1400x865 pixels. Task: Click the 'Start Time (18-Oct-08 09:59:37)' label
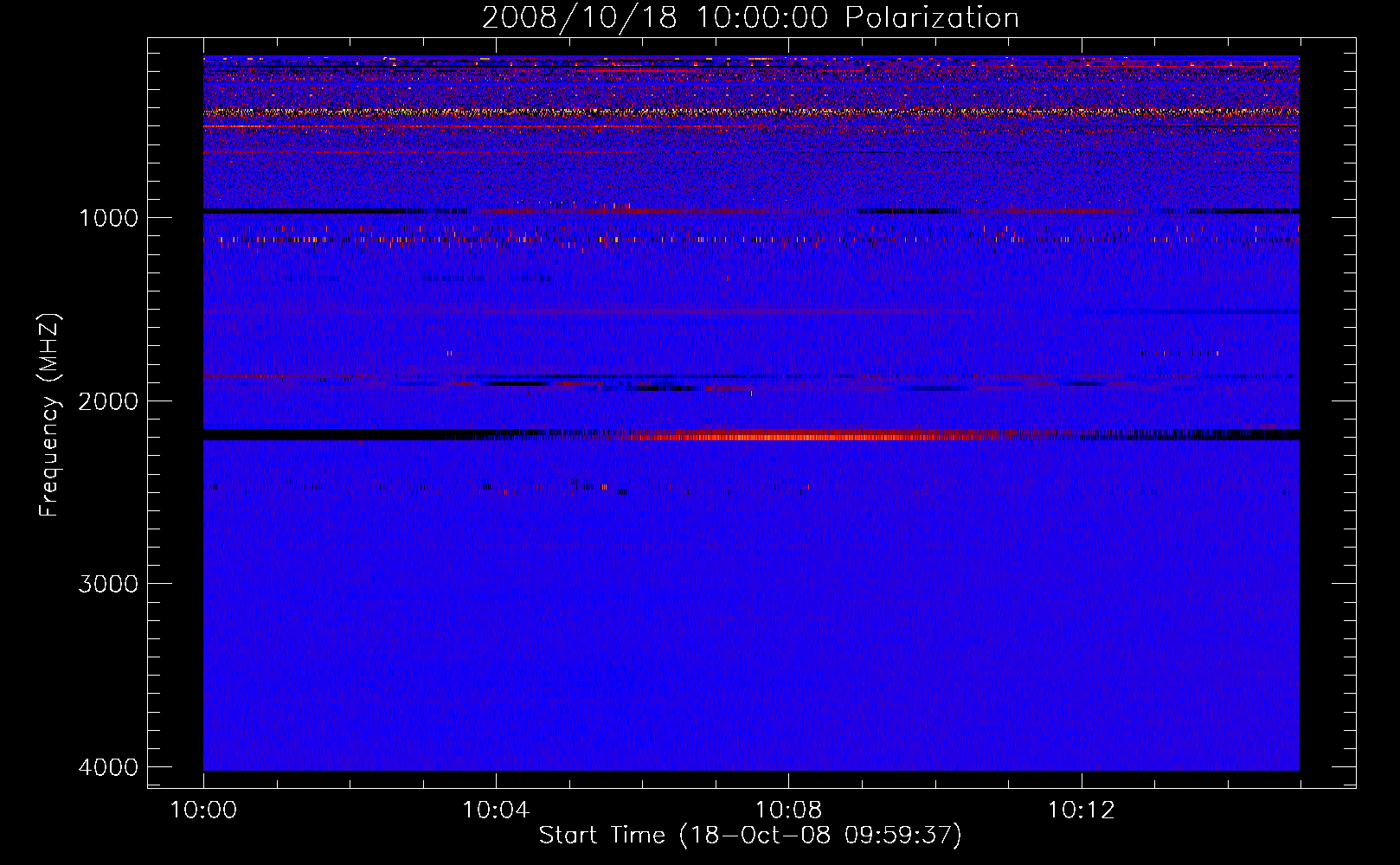750,836
